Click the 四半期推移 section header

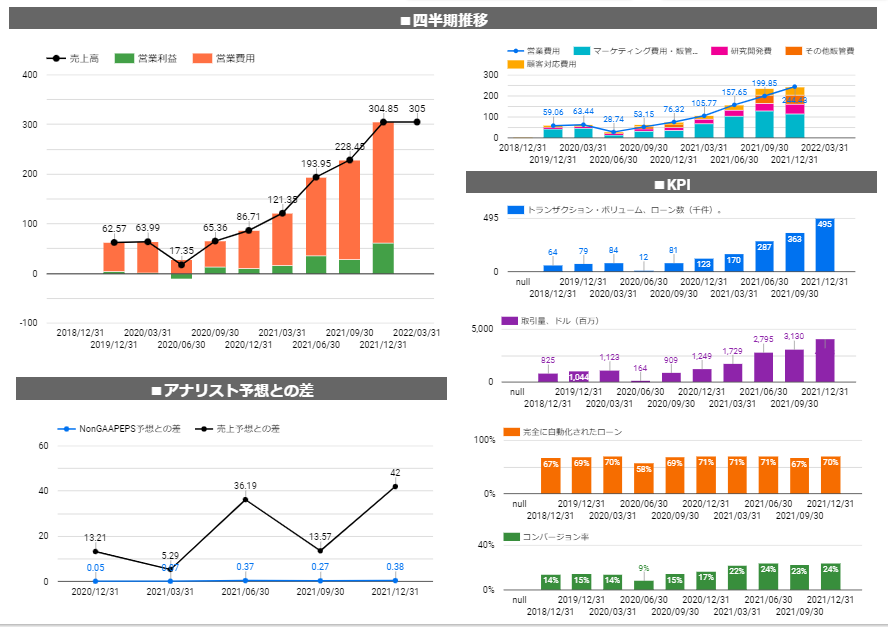443,20
